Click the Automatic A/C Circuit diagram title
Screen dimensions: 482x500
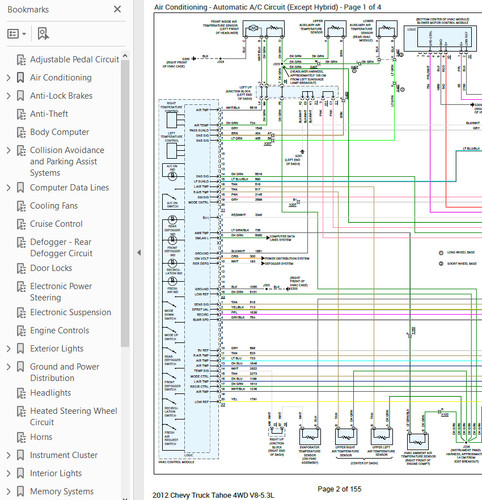267,7
